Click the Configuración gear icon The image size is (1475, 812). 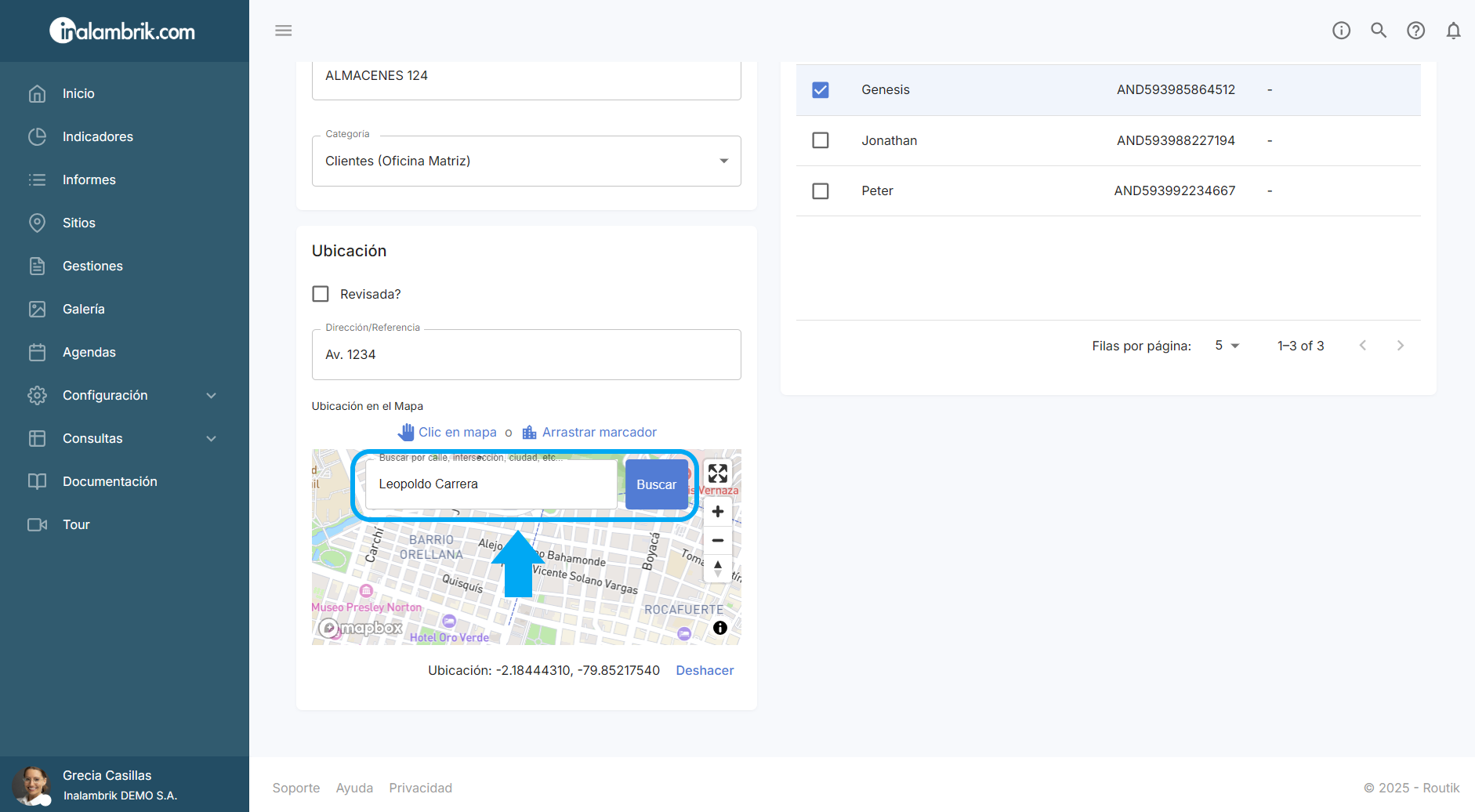tap(37, 395)
